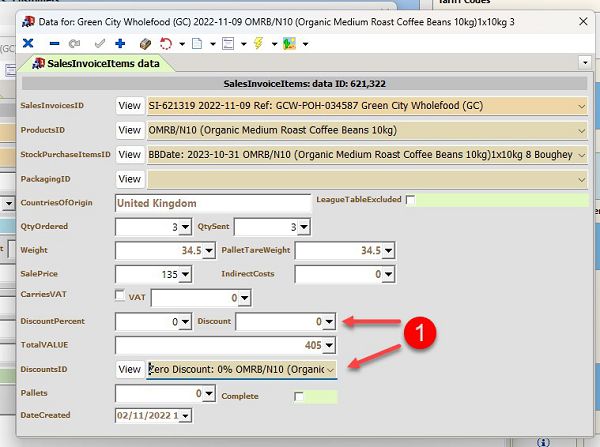This screenshot has width=600, height=447.
Task: Click the grey record-navigation icon beside minus
Action: pyautogui.click(x=74, y=44)
